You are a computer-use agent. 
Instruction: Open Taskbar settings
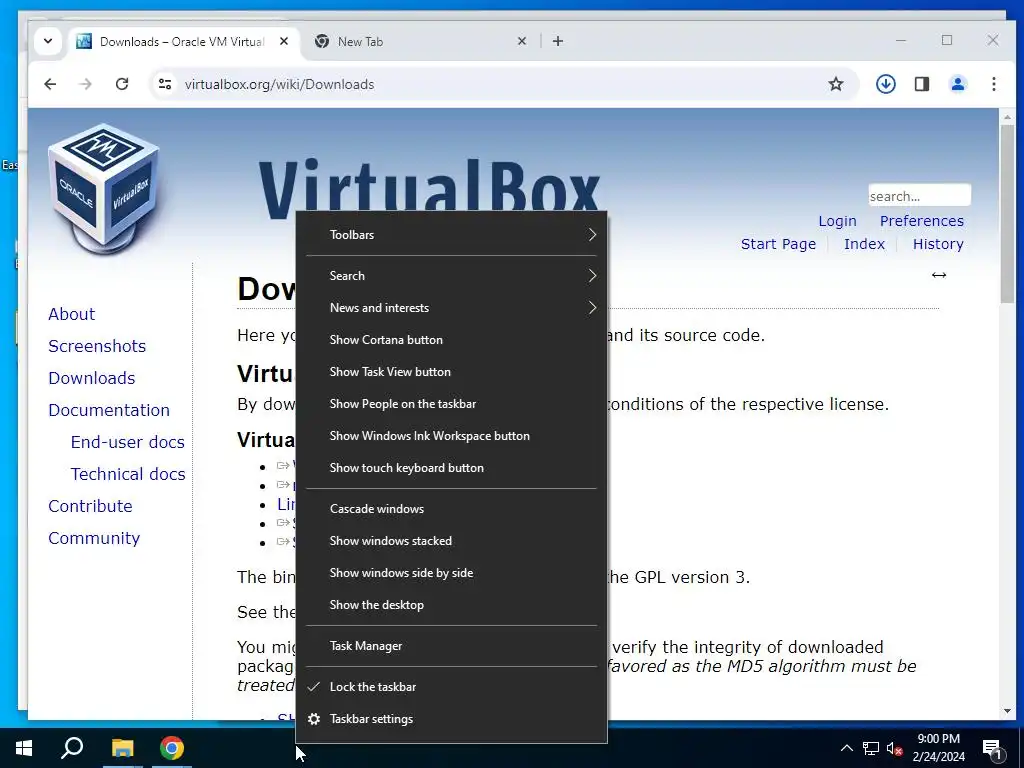pos(451,718)
